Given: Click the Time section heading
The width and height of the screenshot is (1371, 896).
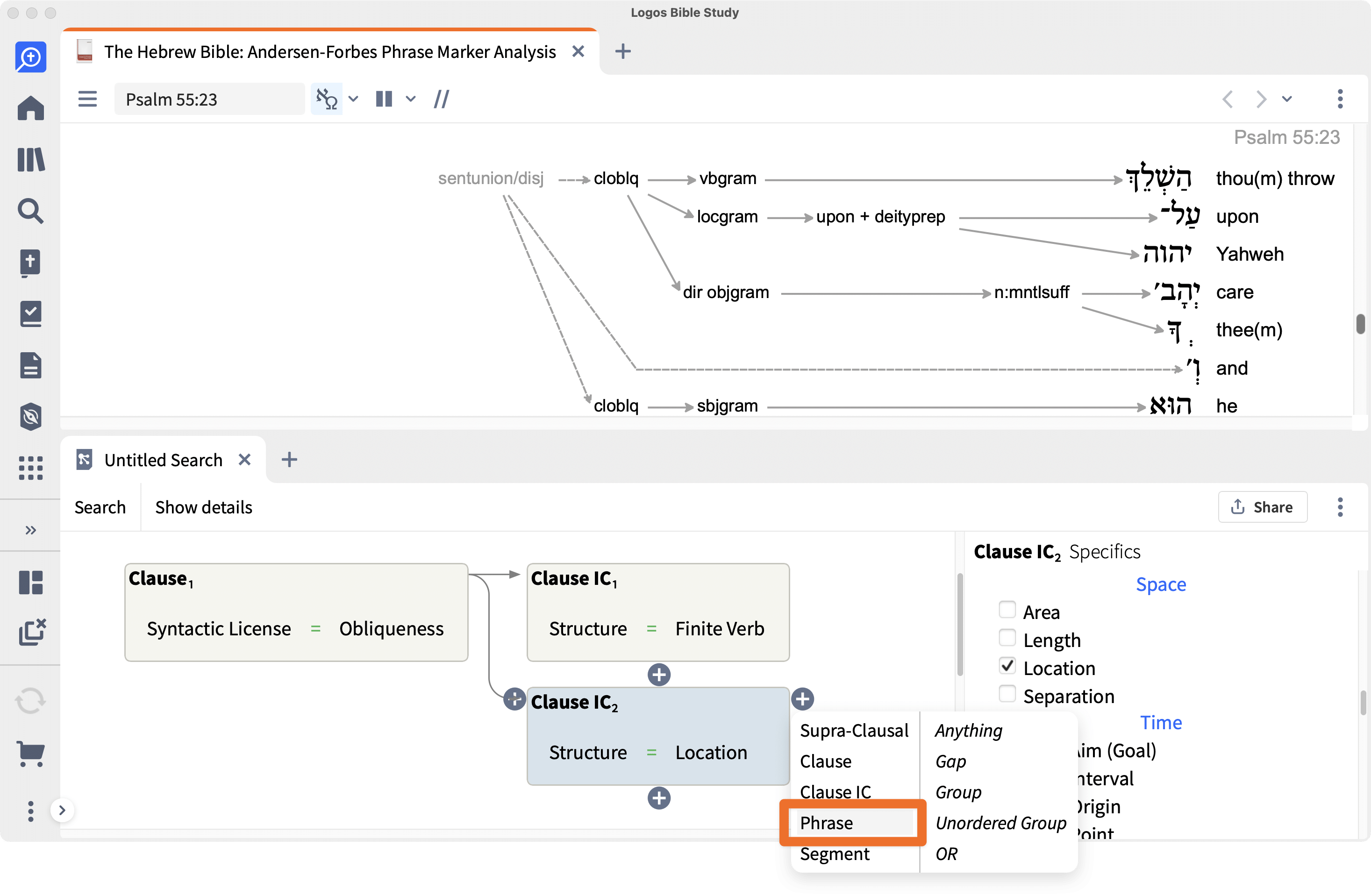Looking at the screenshot, I should (x=1161, y=722).
